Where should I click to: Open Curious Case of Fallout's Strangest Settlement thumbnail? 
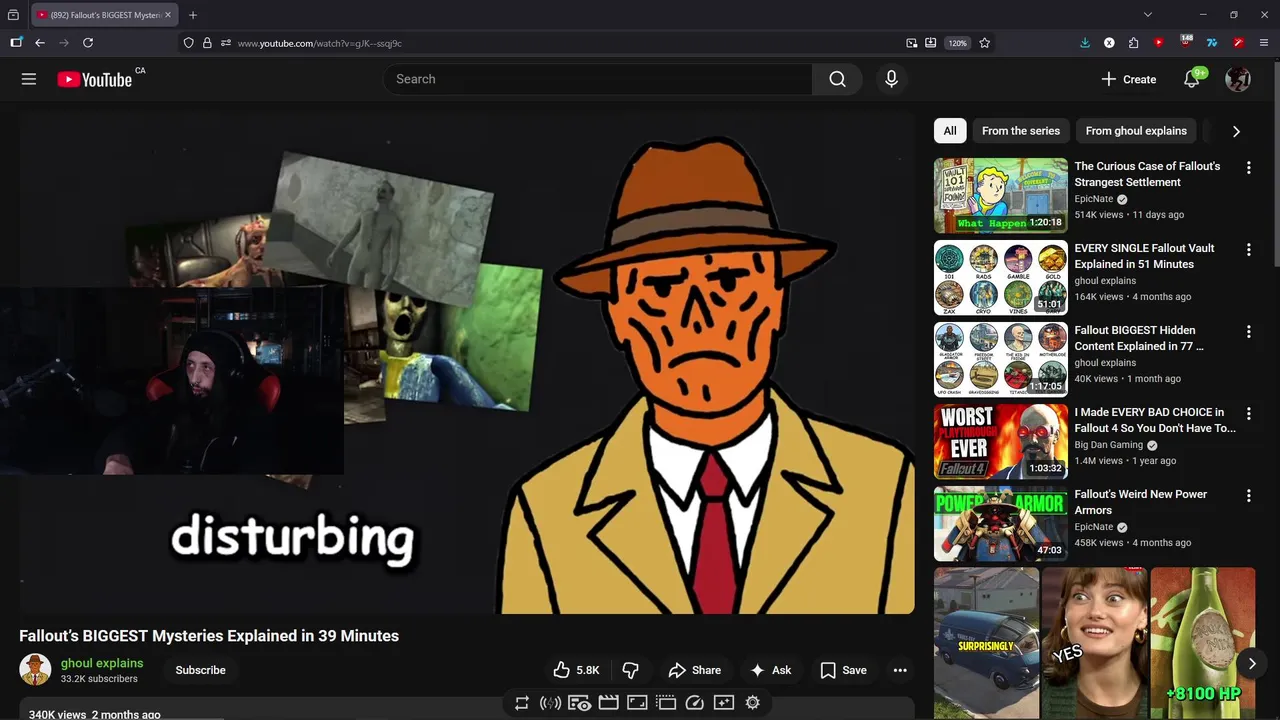coord(1001,195)
